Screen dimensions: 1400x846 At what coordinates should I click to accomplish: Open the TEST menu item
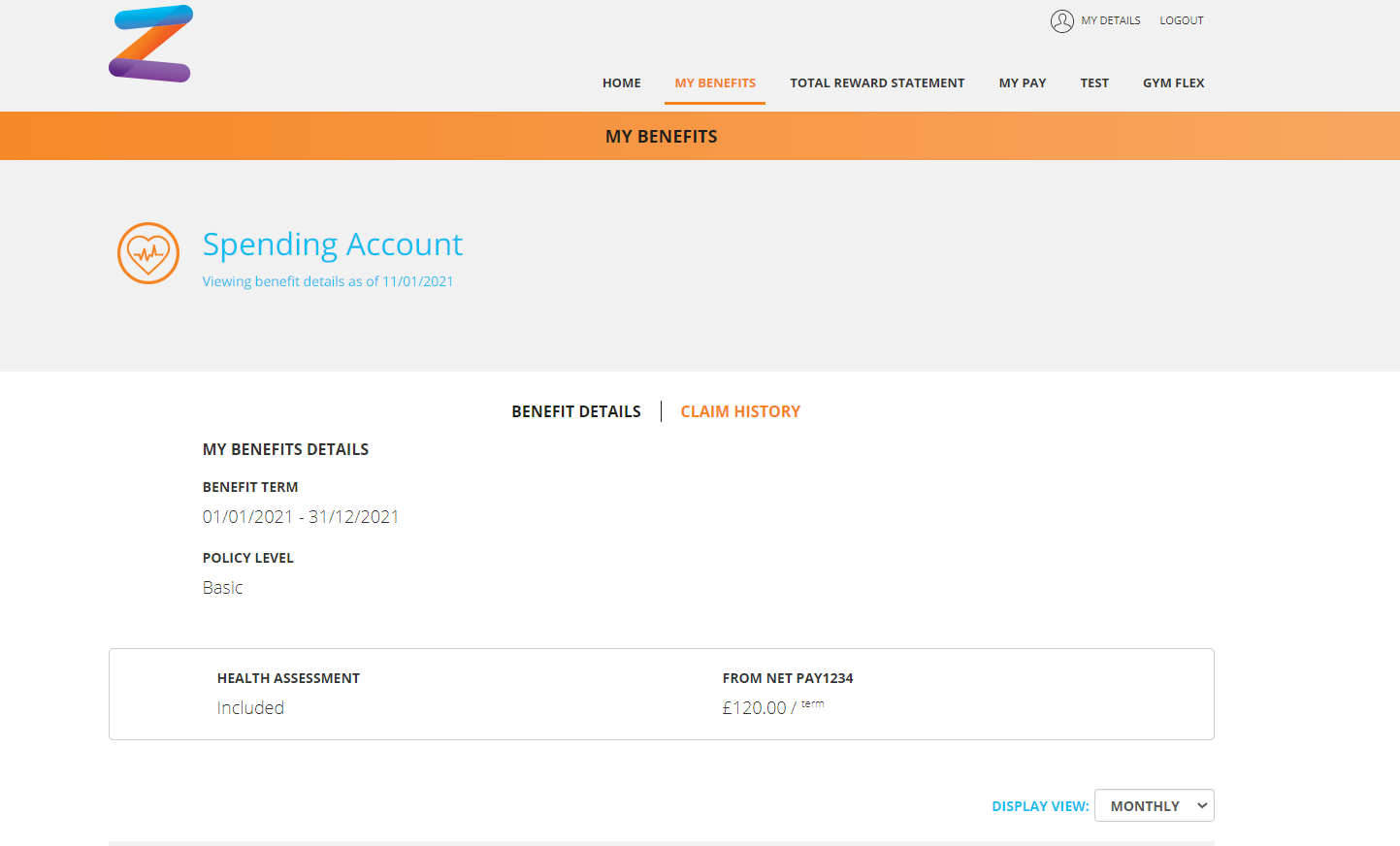coord(1094,82)
